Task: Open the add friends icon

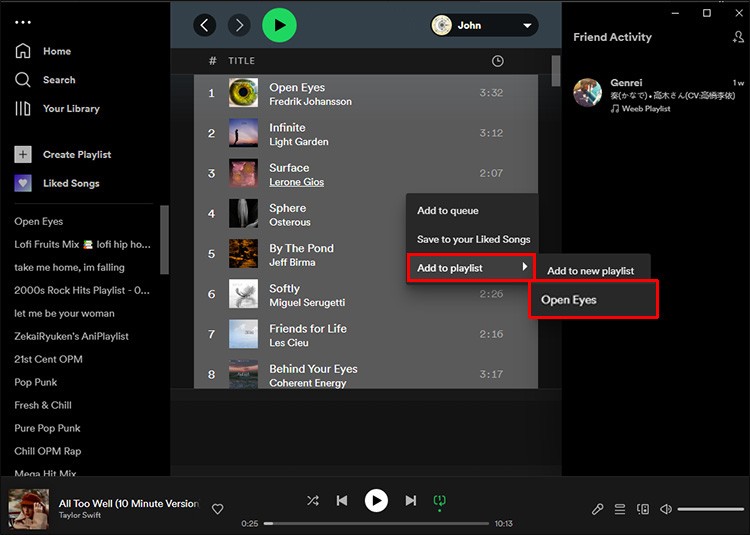Action: (738, 37)
